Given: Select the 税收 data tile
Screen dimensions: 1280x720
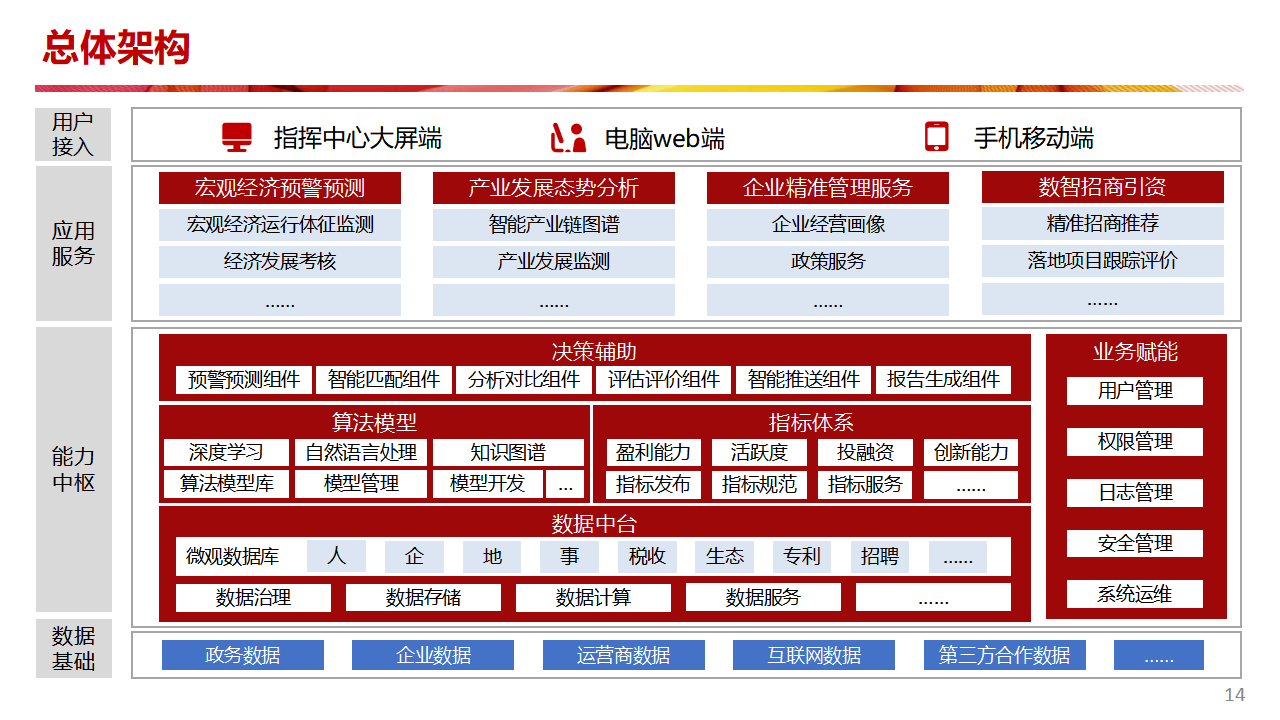Looking at the screenshot, I should click(x=648, y=557).
